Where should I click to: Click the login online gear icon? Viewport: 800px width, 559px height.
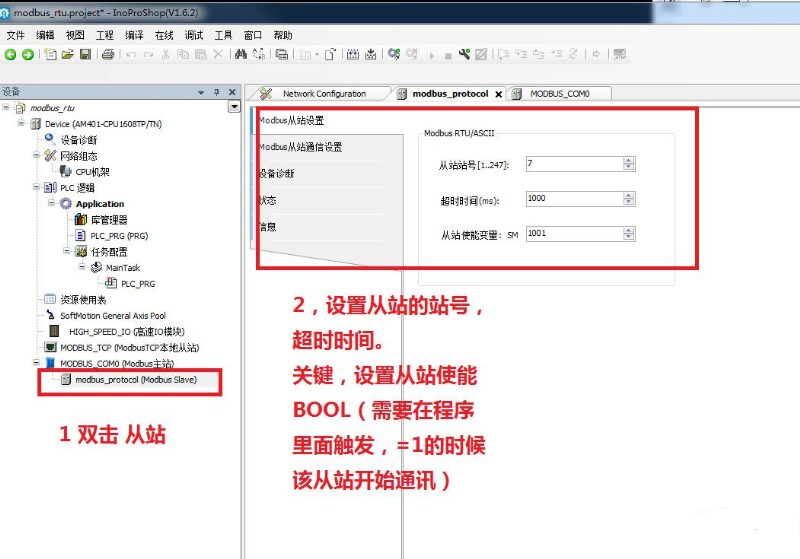tap(394, 54)
